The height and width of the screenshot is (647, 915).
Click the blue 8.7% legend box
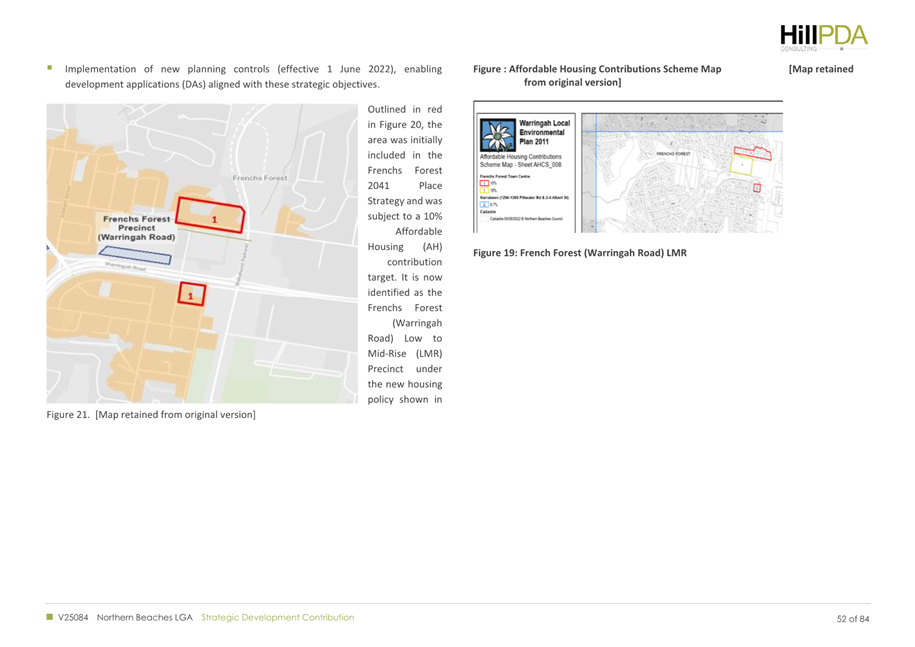[x=486, y=204]
